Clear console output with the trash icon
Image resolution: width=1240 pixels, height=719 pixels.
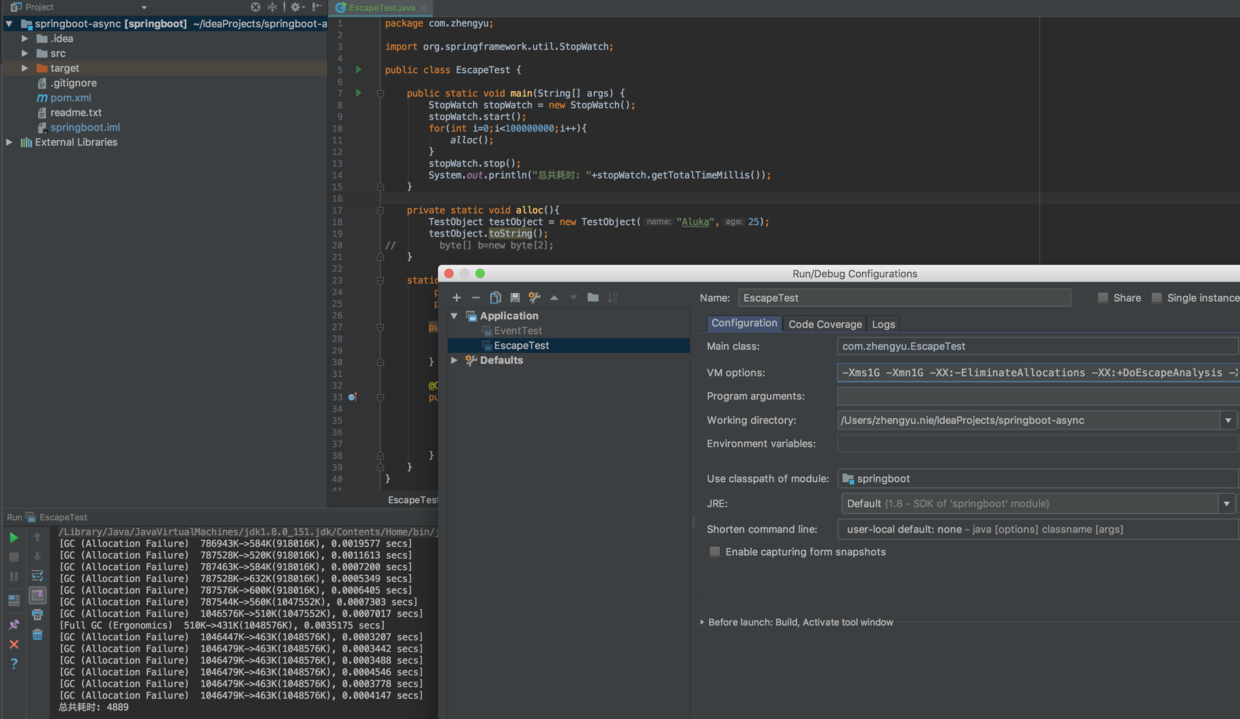click(x=37, y=634)
